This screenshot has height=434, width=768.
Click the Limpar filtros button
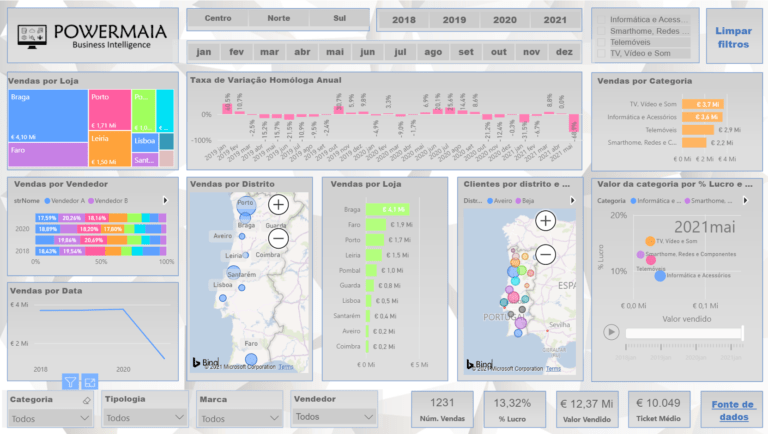click(733, 37)
